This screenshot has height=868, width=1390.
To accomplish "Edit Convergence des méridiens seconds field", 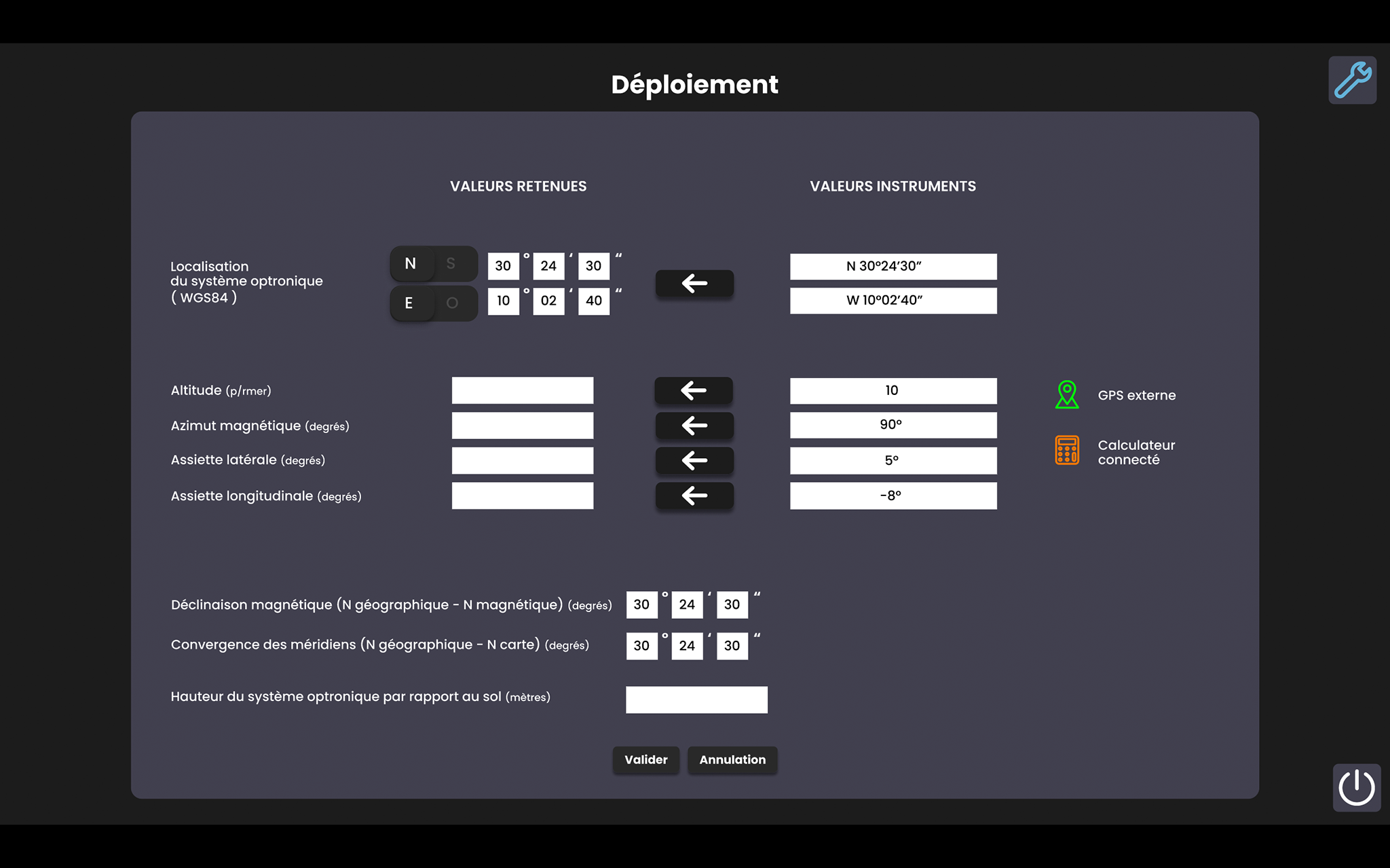I will point(732,645).
